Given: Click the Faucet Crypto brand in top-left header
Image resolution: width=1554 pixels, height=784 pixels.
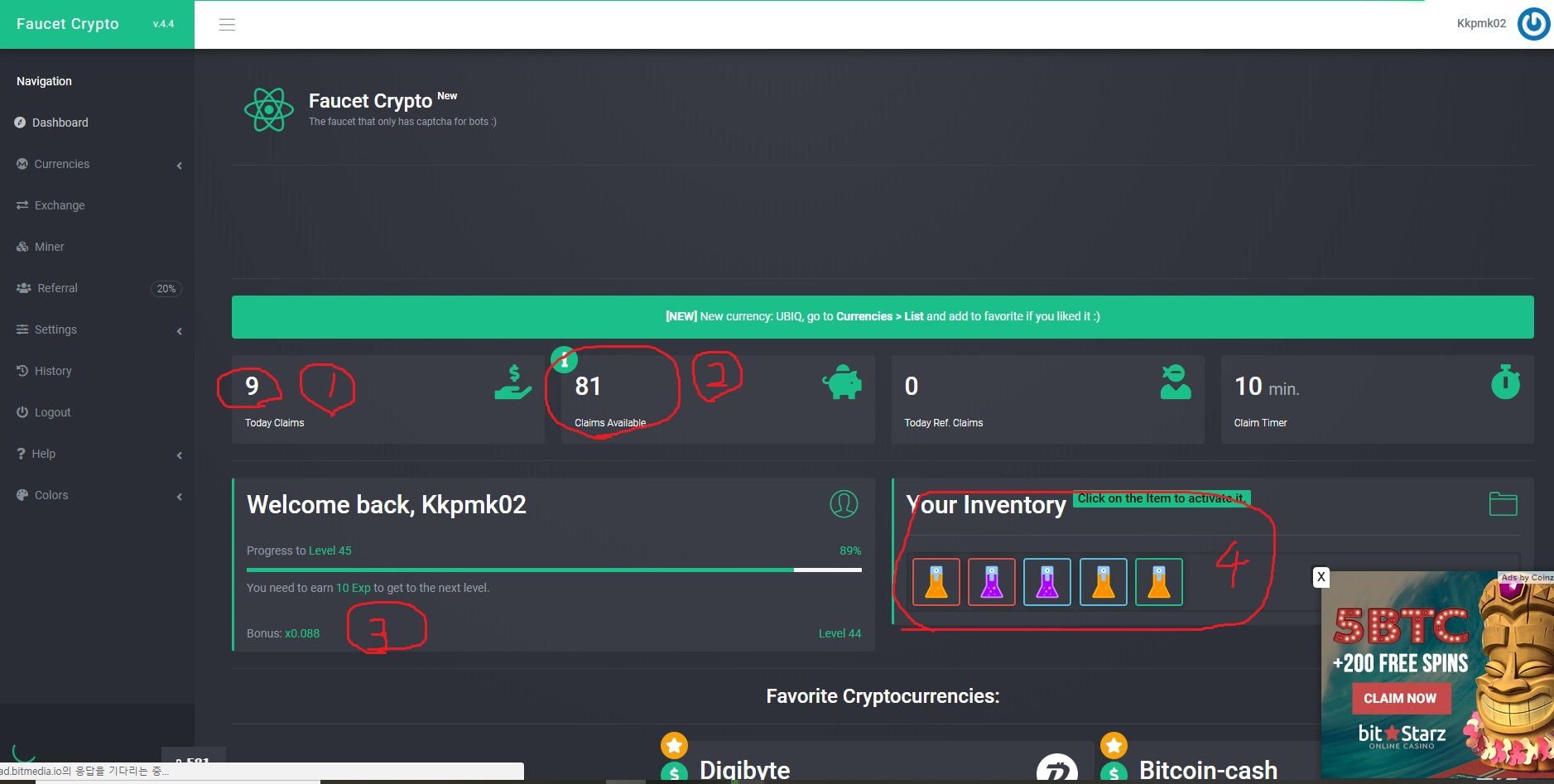Looking at the screenshot, I should tap(68, 24).
